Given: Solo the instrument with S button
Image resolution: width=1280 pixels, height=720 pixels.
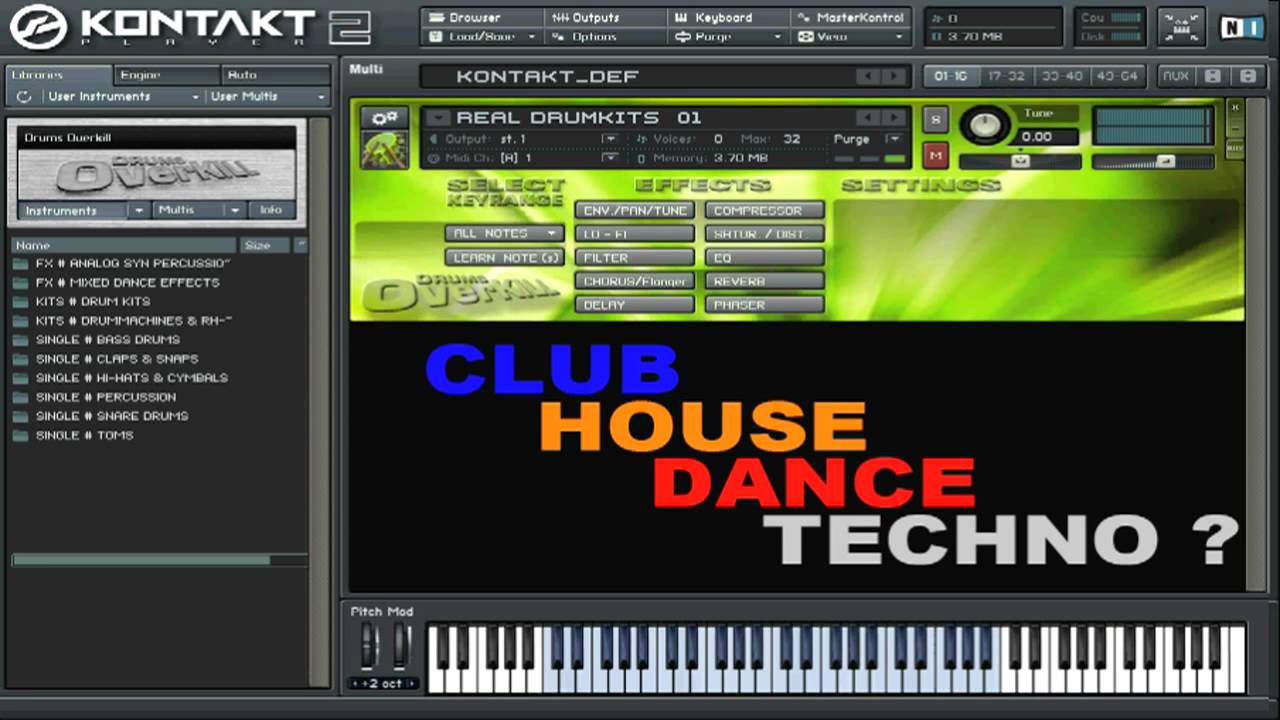Looking at the screenshot, I should pos(936,120).
